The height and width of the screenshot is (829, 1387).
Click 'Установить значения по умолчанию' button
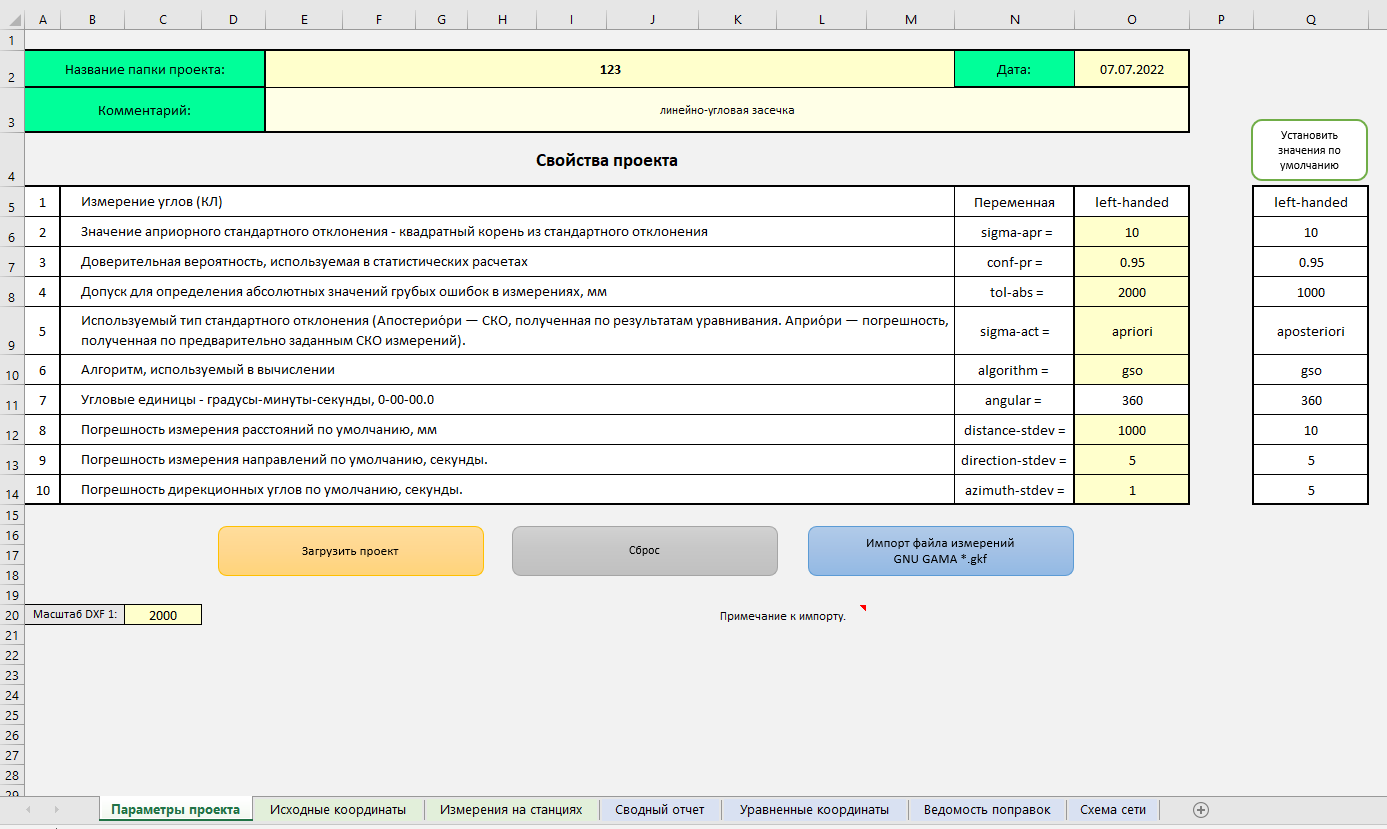[x=1310, y=150]
